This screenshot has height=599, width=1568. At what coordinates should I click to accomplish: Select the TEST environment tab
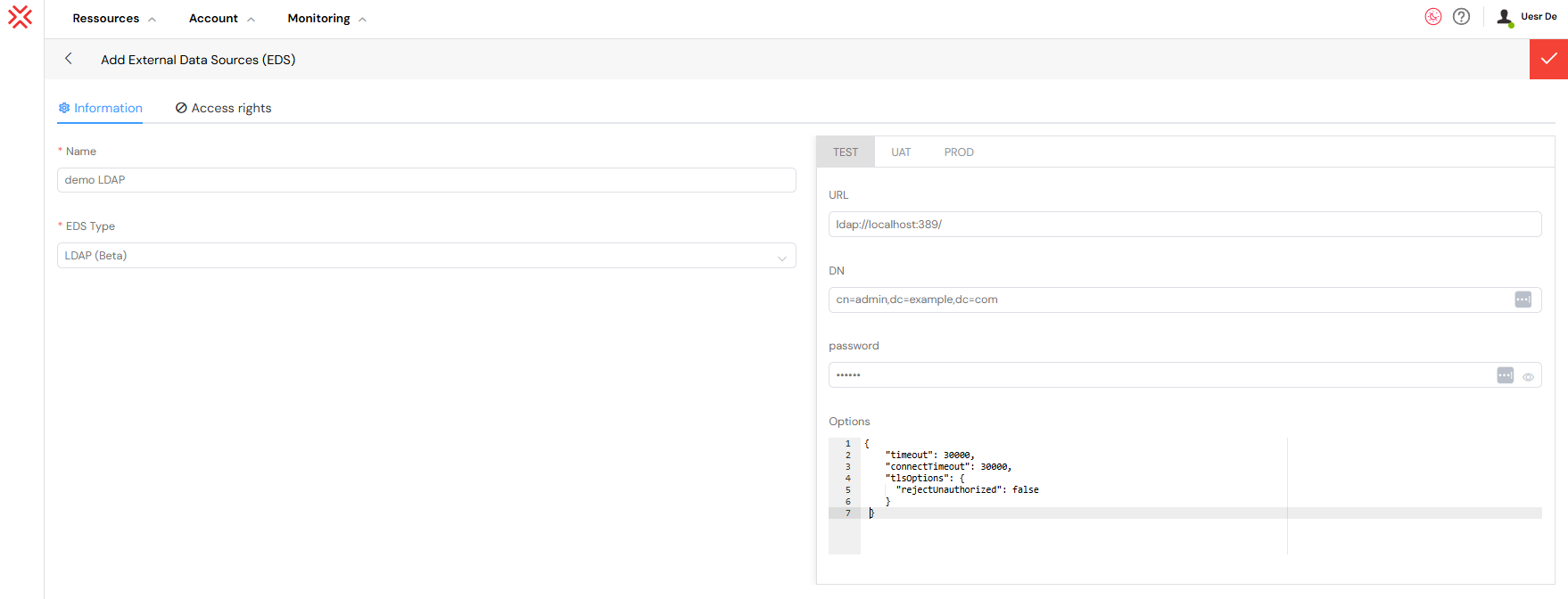(846, 152)
